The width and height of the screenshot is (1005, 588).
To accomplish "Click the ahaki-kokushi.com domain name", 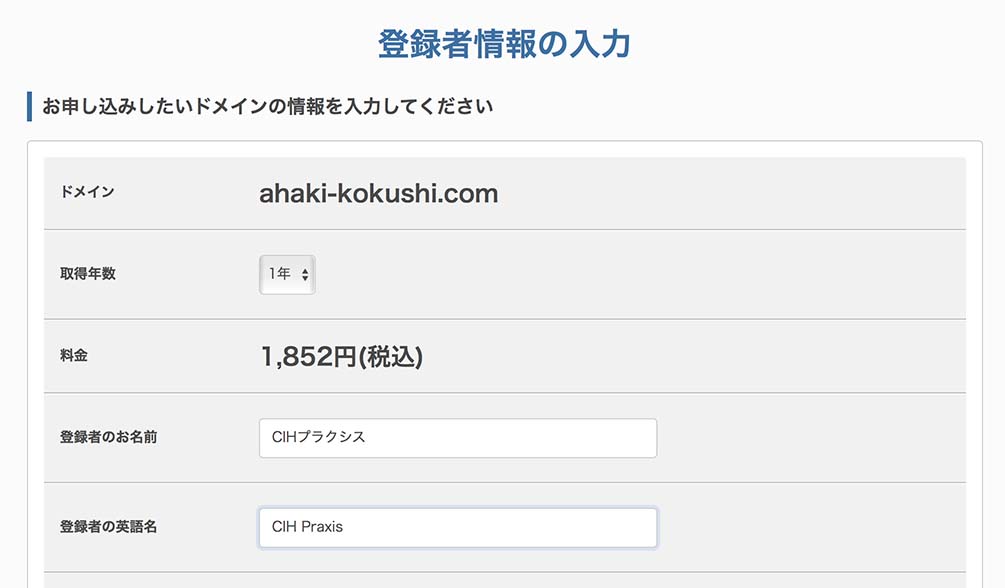I will 378,193.
